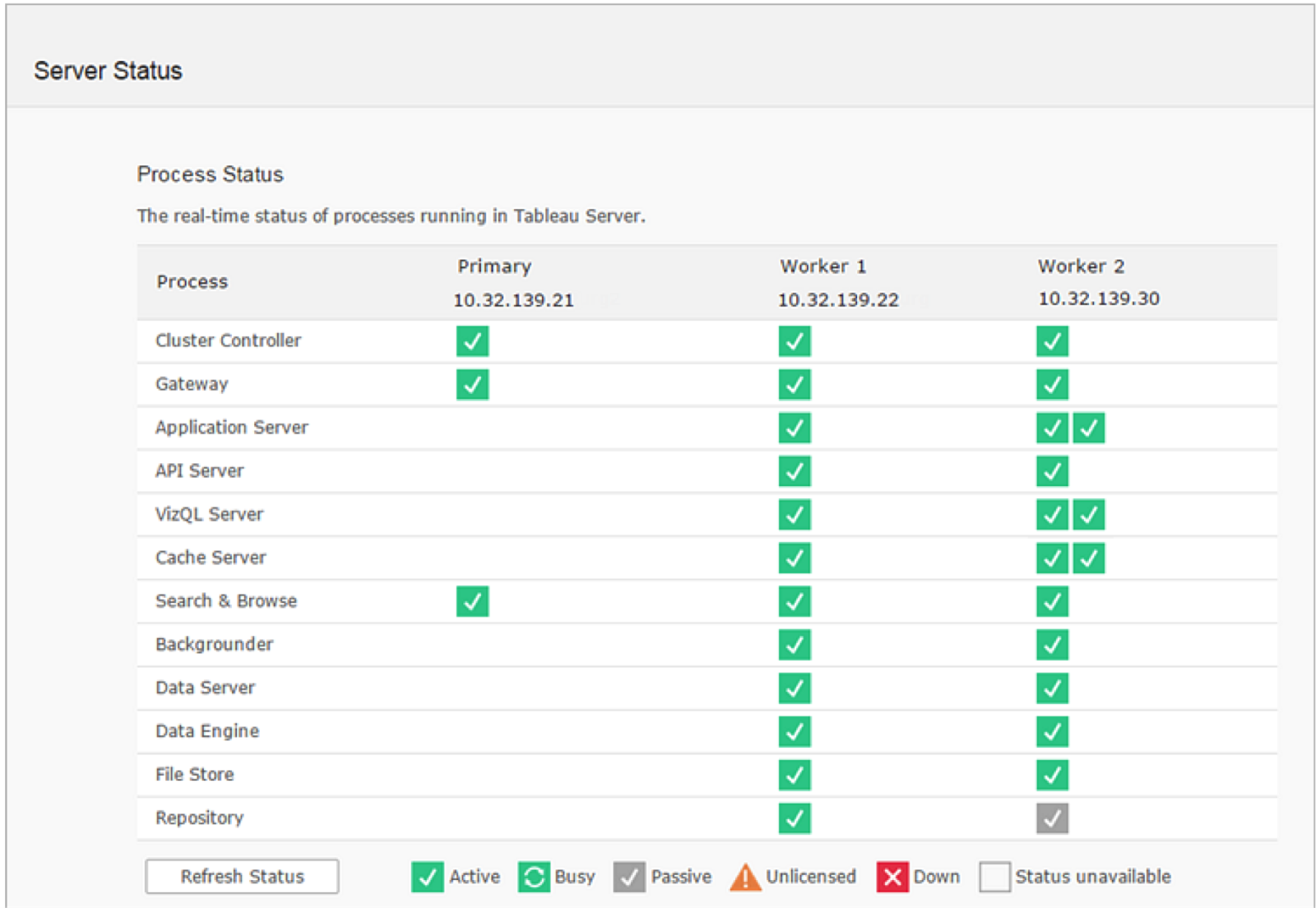Click Primary's Gateway active status icon
Image resolution: width=1316 pixels, height=908 pixels.
click(472, 384)
